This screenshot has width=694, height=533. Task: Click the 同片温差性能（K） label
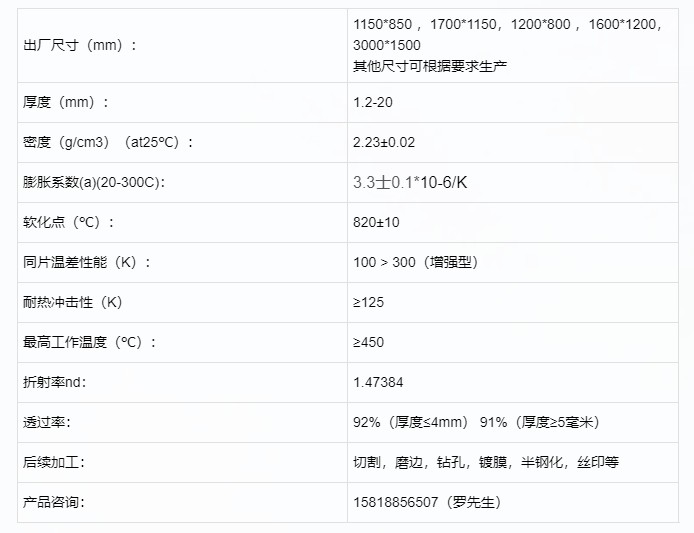87,262
